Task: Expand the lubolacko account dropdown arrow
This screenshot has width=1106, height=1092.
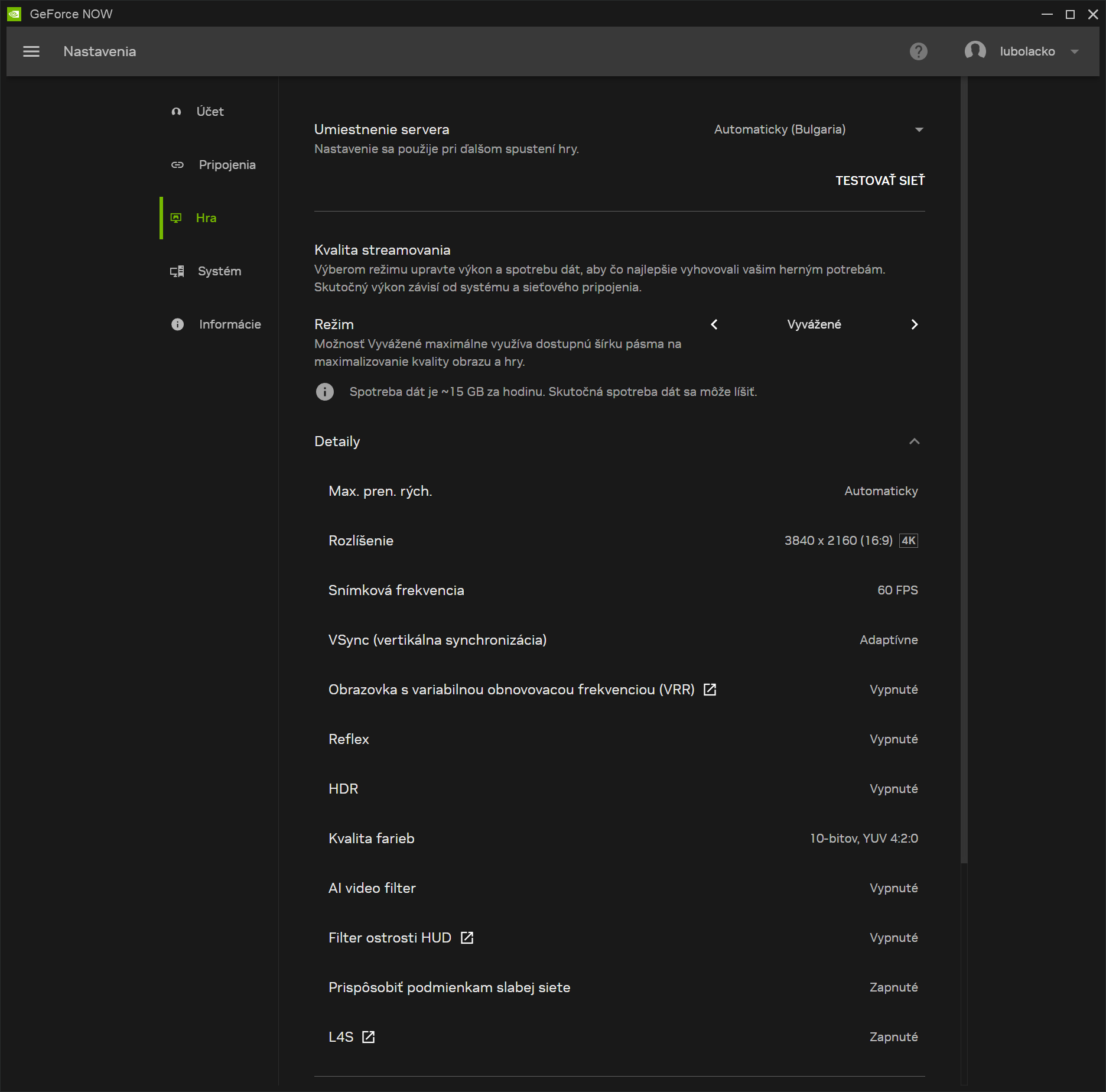Action: coord(1075,51)
